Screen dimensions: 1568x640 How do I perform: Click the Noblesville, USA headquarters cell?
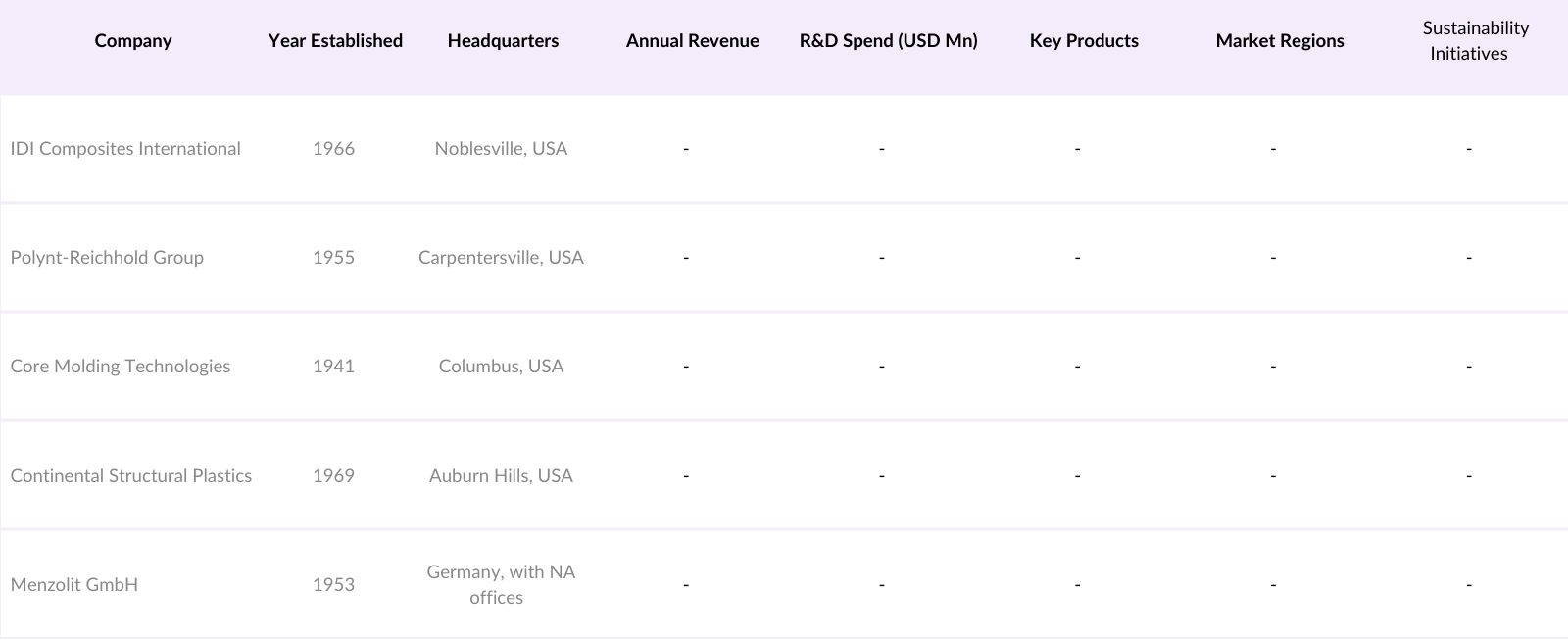pos(501,149)
